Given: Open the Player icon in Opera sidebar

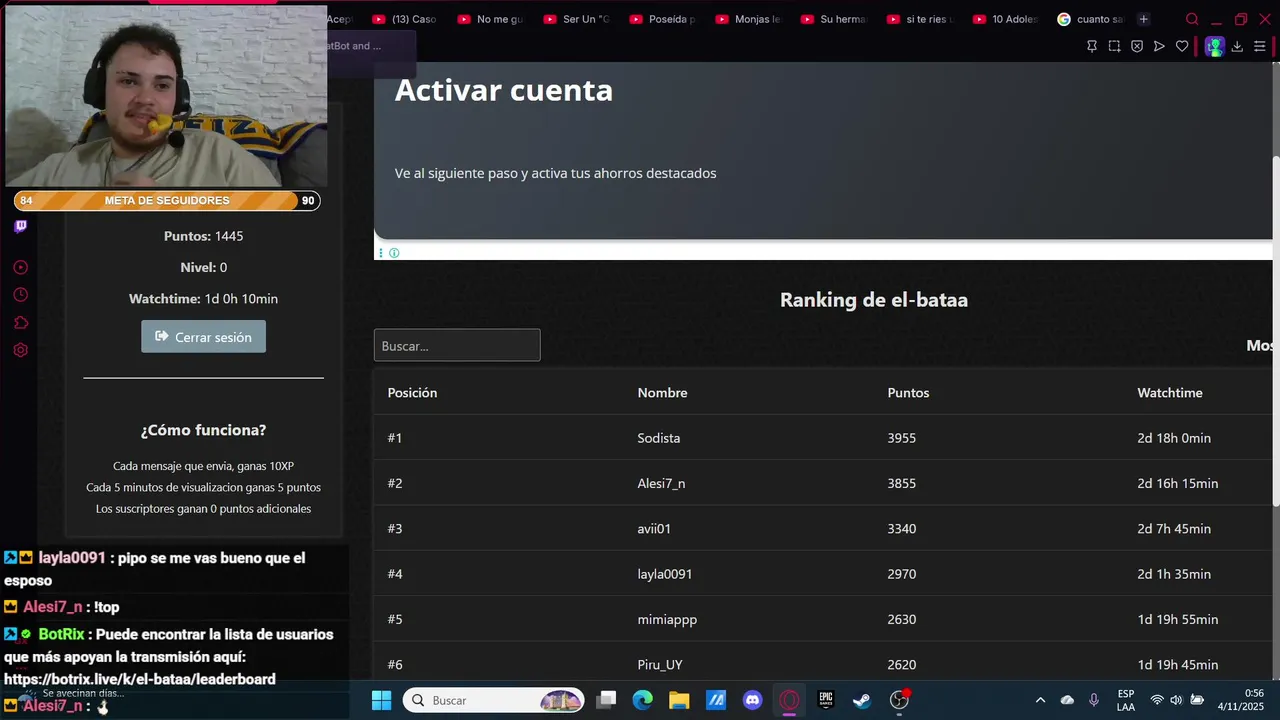Looking at the screenshot, I should (x=20, y=268).
